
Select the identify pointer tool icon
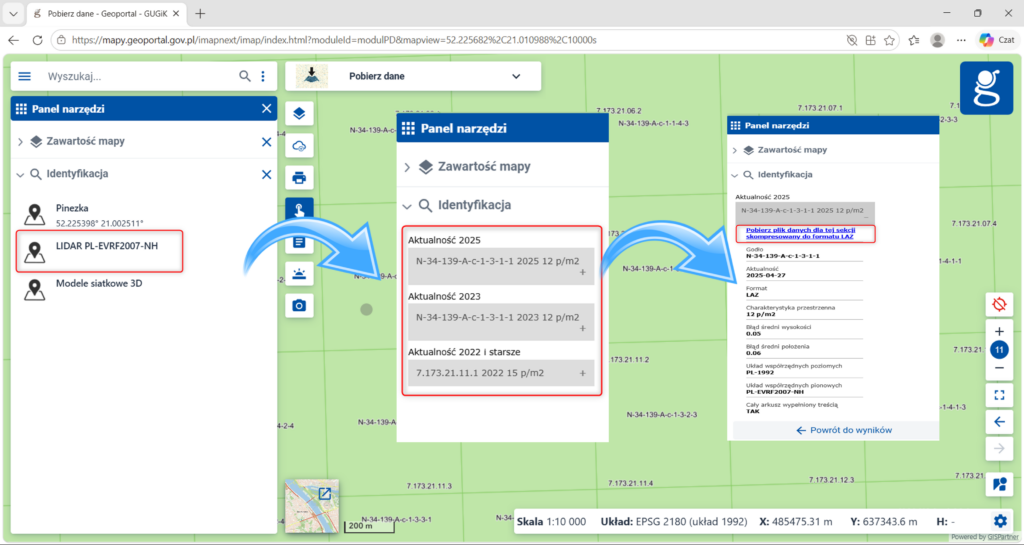point(299,210)
